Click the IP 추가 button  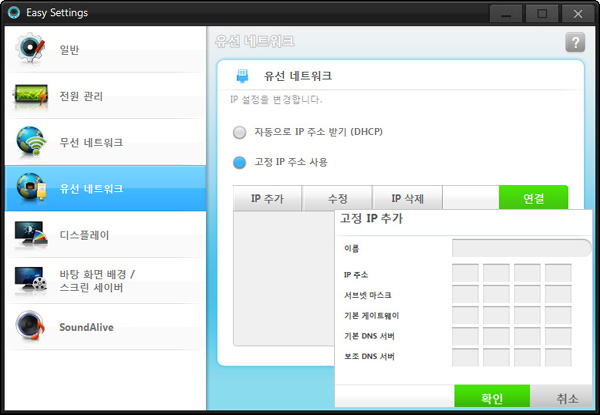[266, 198]
